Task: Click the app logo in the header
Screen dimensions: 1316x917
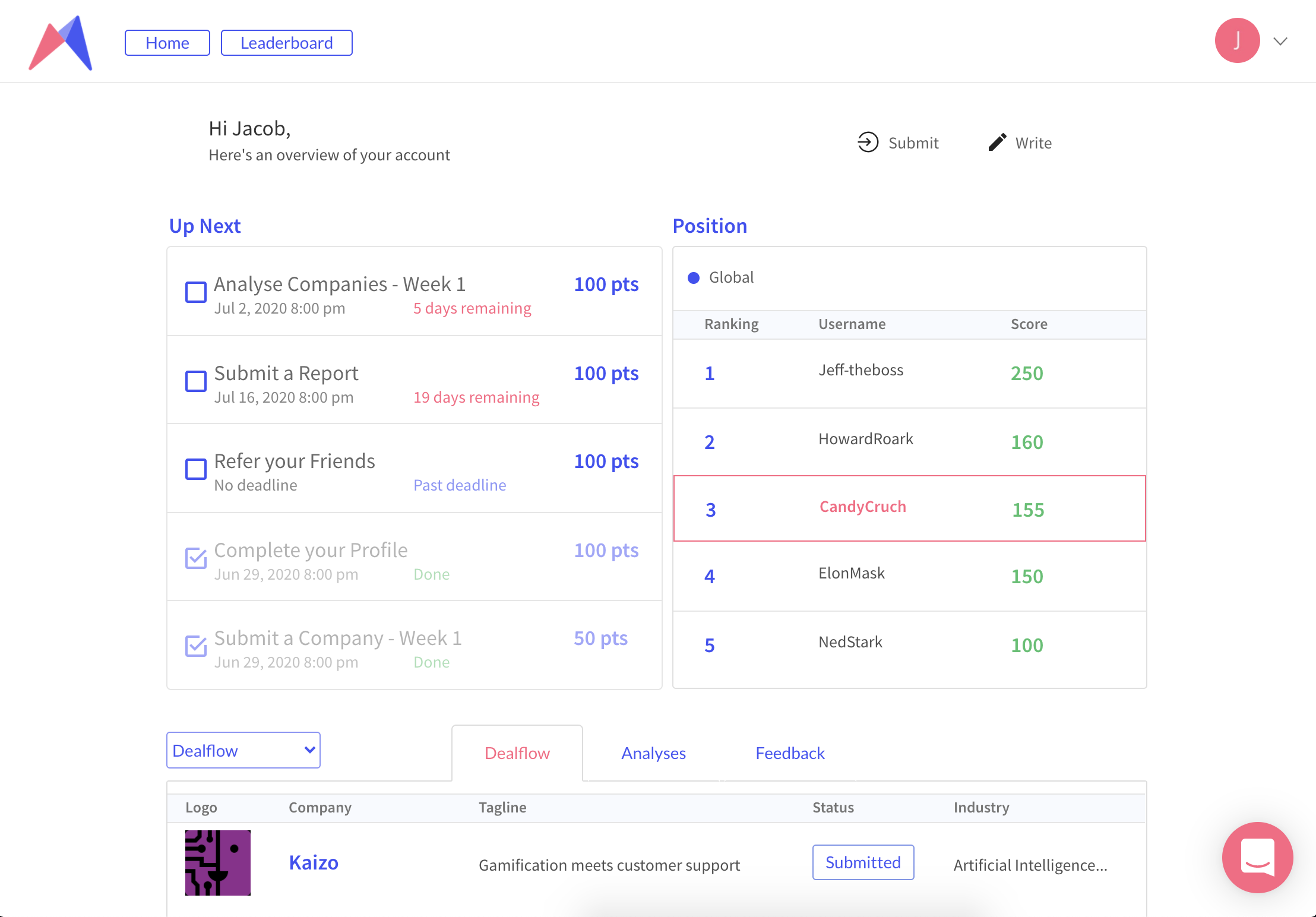Action: pyautogui.click(x=61, y=43)
